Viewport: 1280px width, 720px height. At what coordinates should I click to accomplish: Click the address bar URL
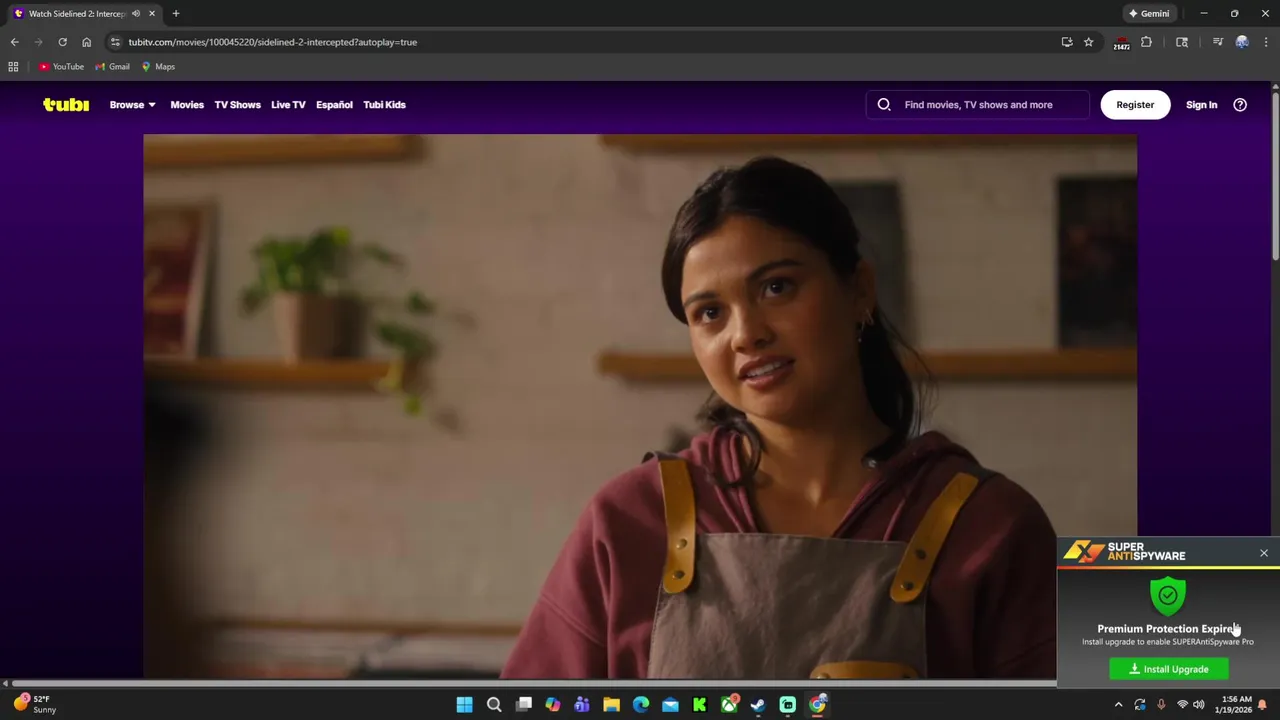[272, 42]
